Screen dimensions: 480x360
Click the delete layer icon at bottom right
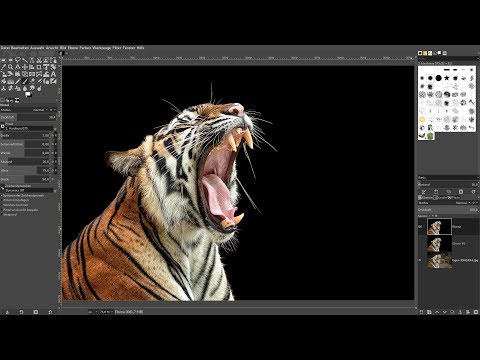476,312
